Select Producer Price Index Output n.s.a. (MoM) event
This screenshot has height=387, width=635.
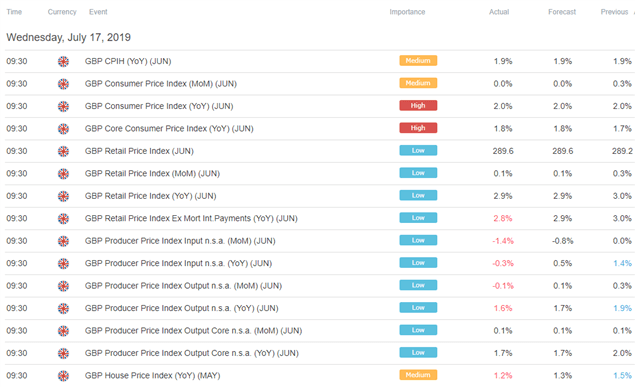pyautogui.click(x=183, y=286)
